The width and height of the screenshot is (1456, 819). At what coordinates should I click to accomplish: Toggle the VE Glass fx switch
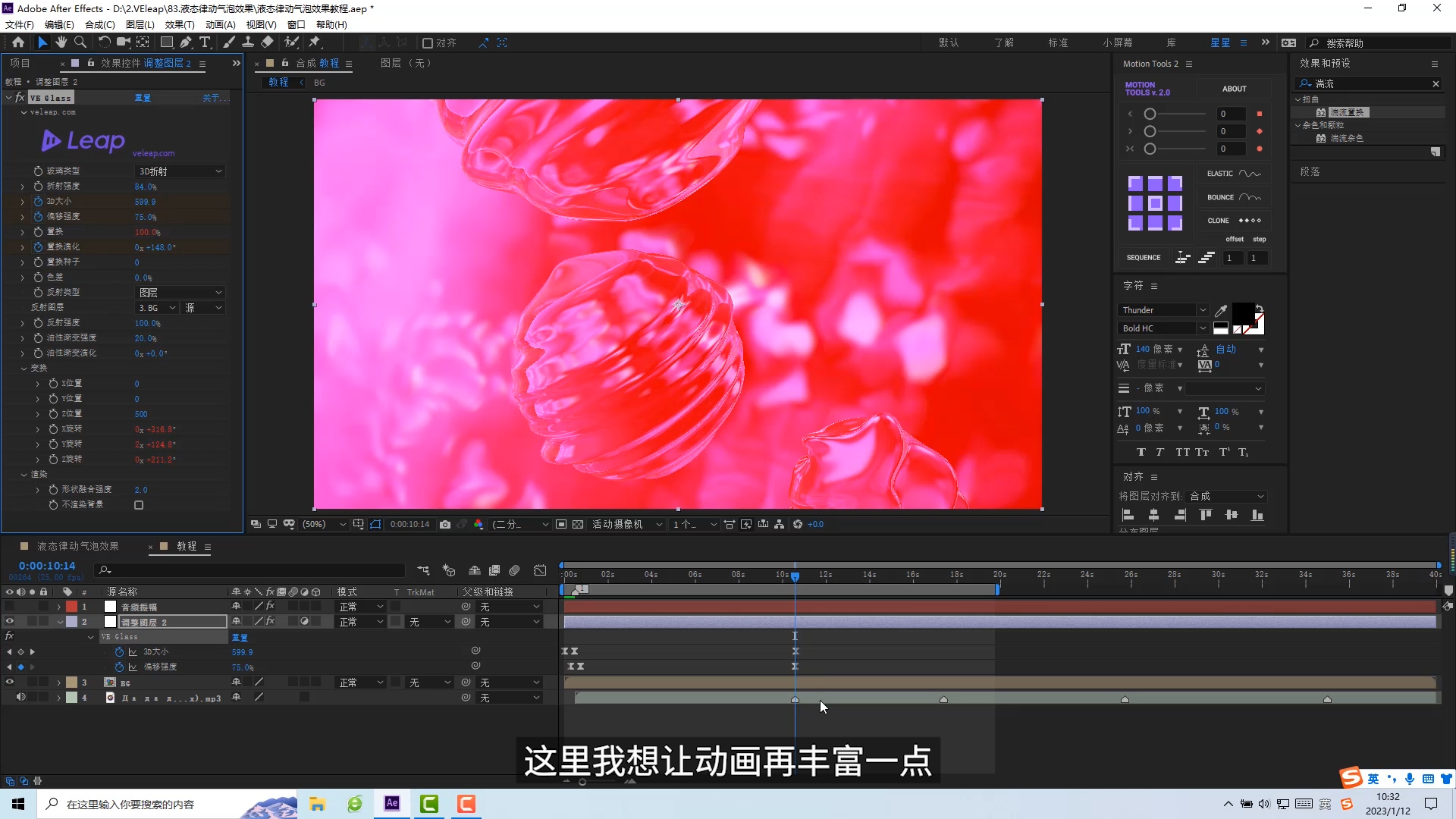(20, 98)
